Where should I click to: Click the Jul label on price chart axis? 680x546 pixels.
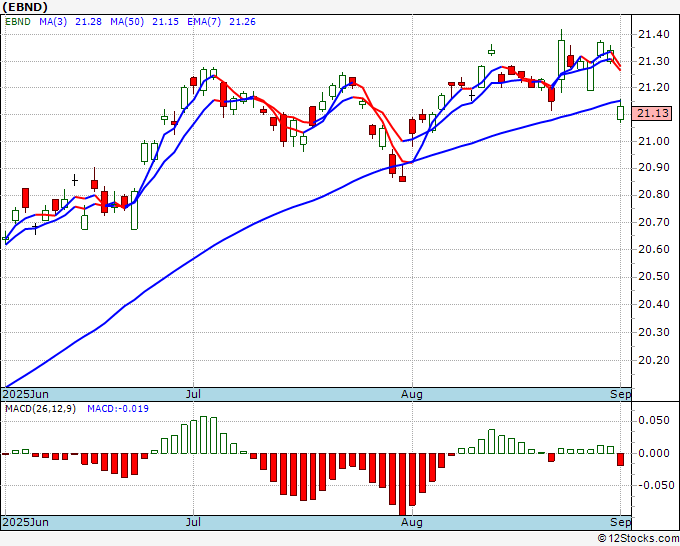coord(193,394)
